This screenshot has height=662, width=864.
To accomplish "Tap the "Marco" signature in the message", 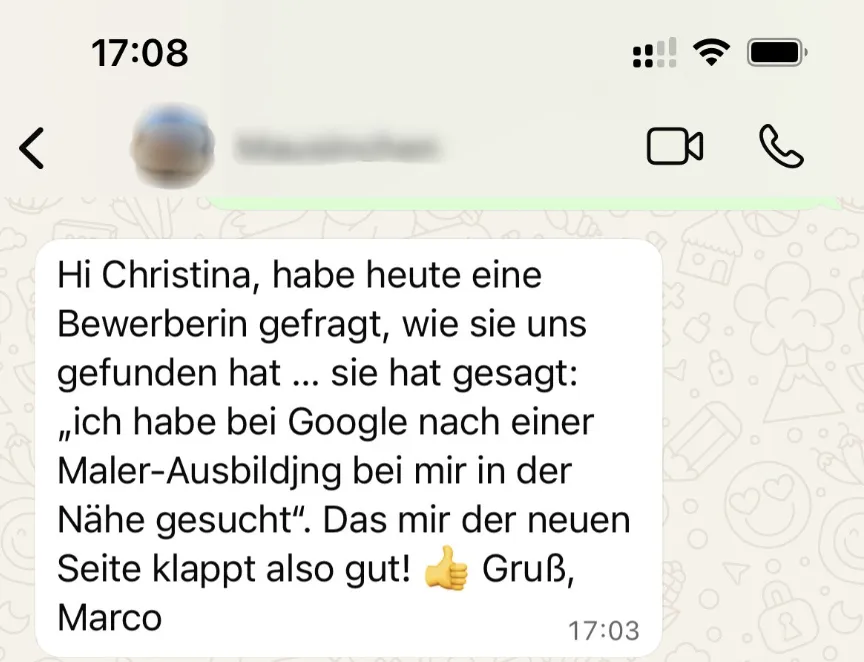I will point(110,618).
